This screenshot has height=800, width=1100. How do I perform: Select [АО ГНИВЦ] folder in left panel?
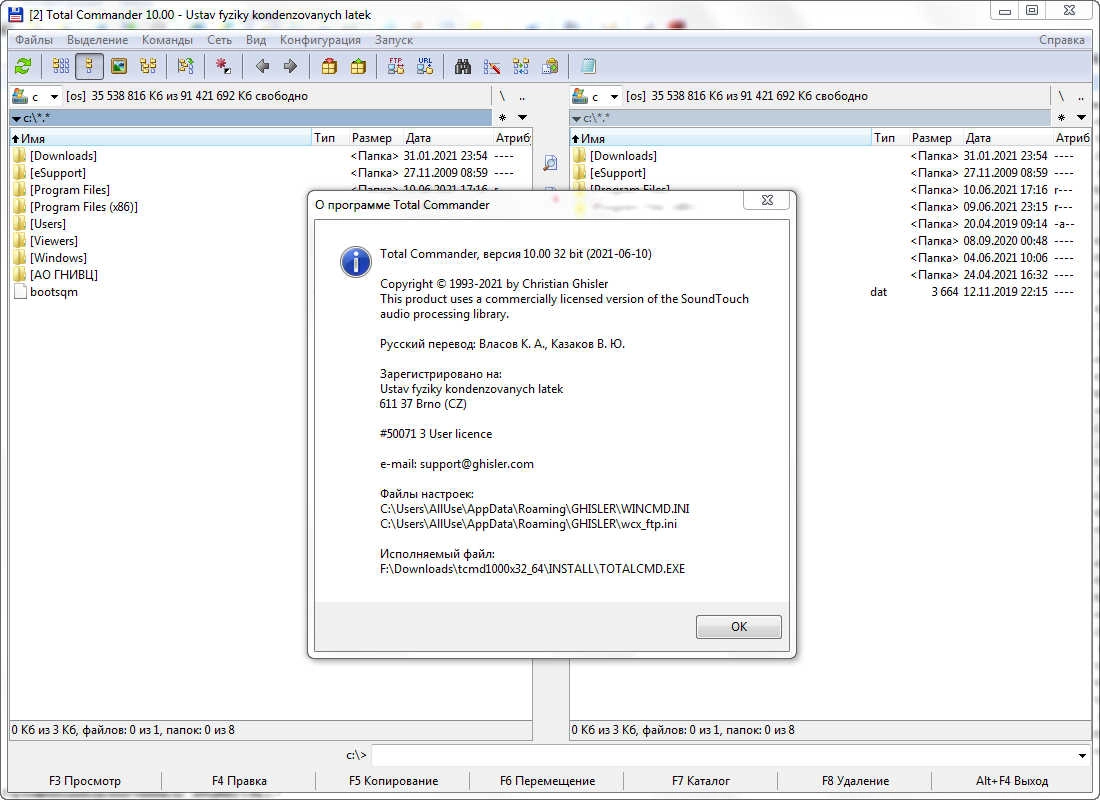pyautogui.click(x=64, y=274)
